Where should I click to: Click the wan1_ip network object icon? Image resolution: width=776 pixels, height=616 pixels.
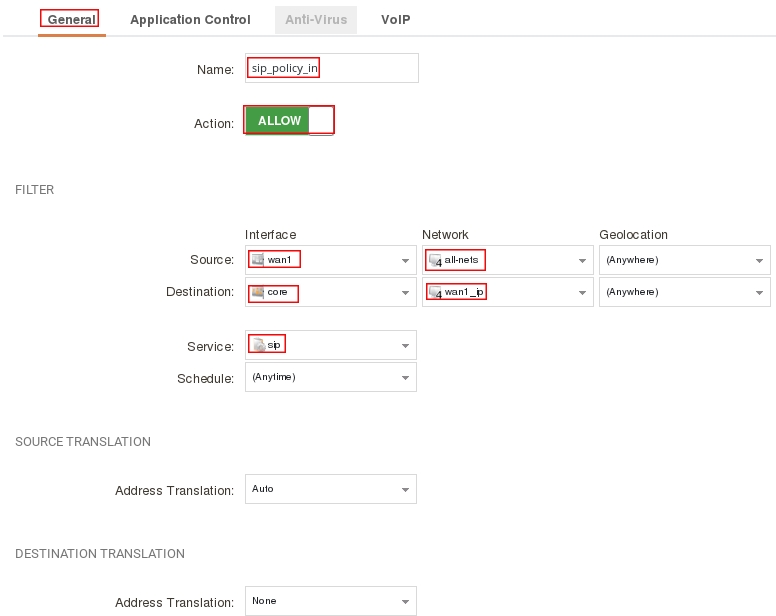(x=435, y=293)
